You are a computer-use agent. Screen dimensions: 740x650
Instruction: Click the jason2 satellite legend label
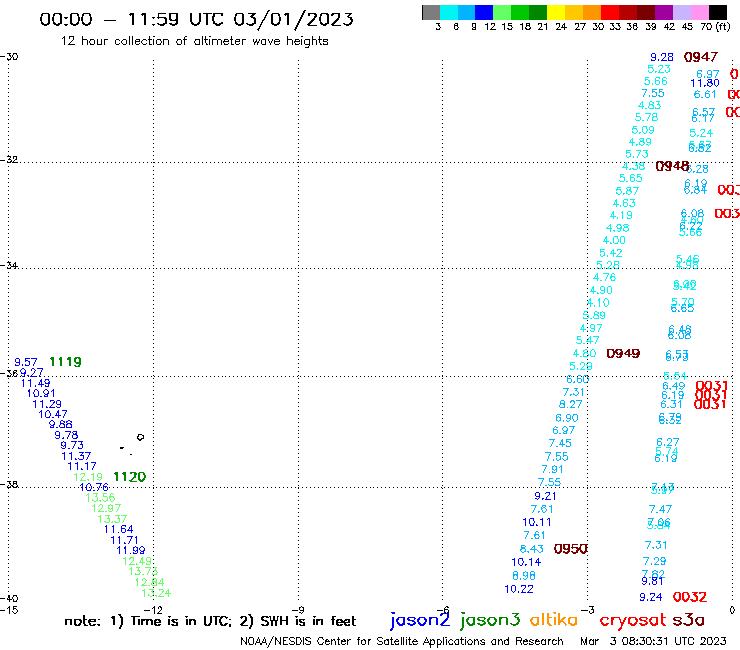(420, 620)
